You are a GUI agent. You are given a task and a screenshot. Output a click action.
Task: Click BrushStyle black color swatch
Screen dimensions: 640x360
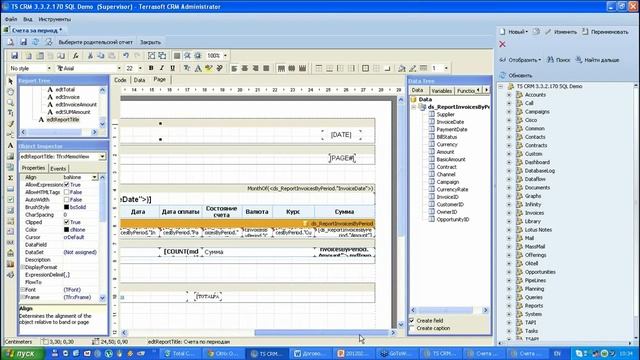66,207
